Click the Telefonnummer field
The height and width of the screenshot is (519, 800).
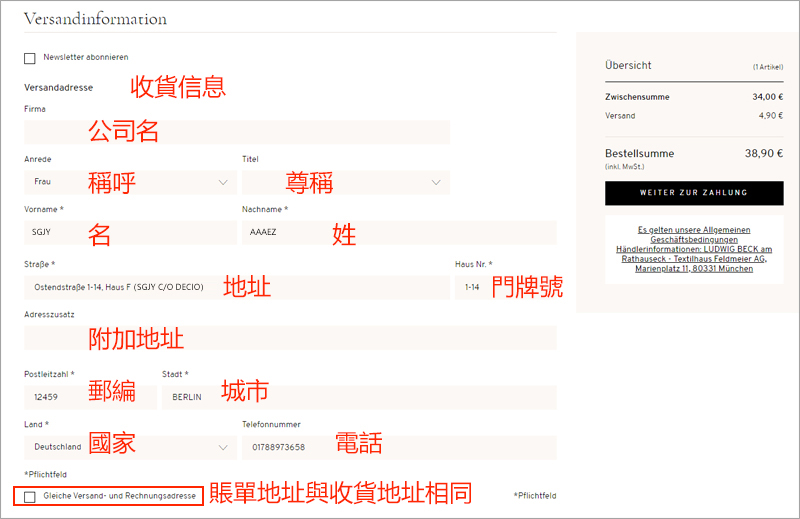click(399, 447)
